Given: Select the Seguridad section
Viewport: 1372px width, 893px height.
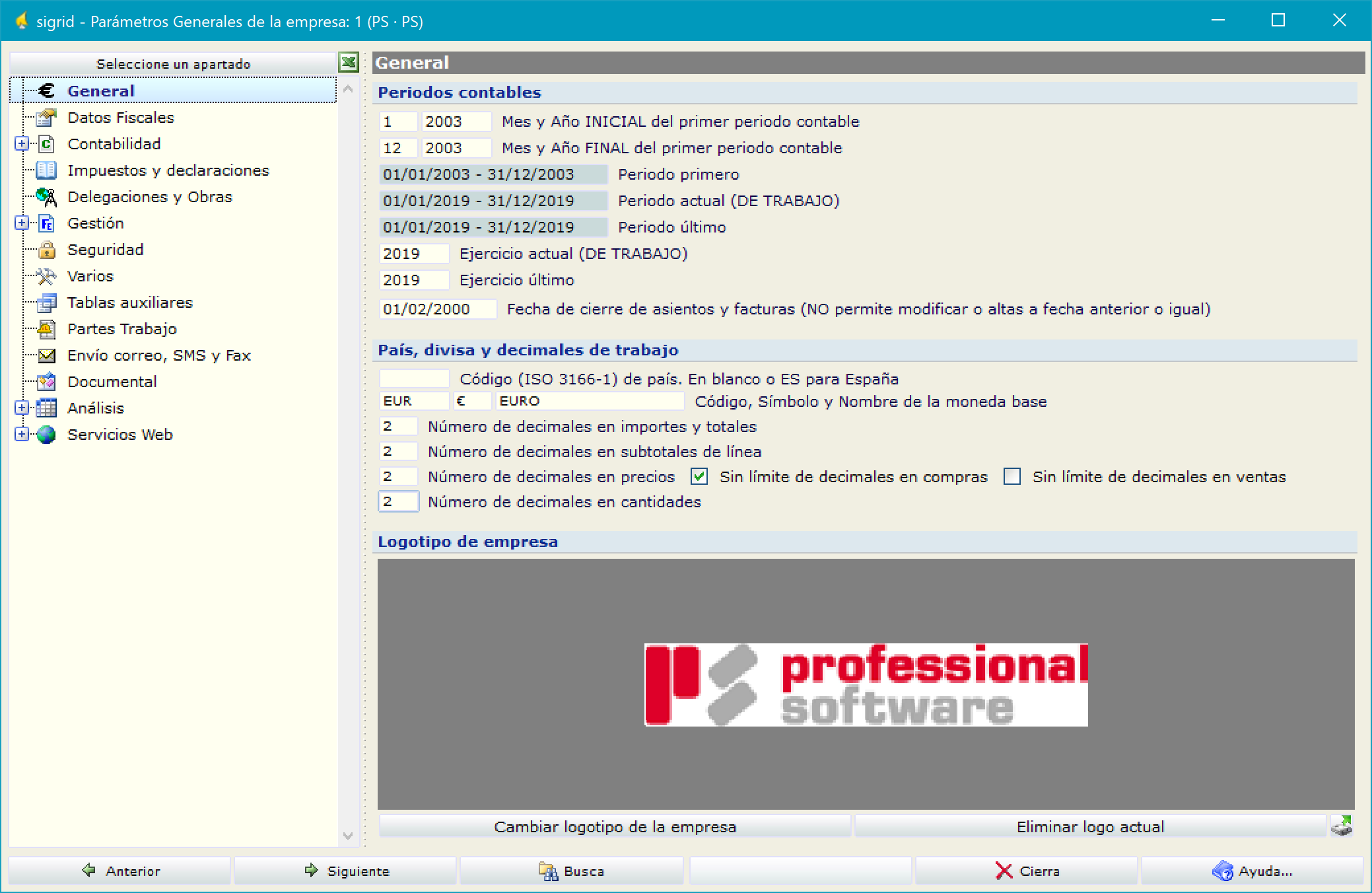Looking at the screenshot, I should point(106,250).
